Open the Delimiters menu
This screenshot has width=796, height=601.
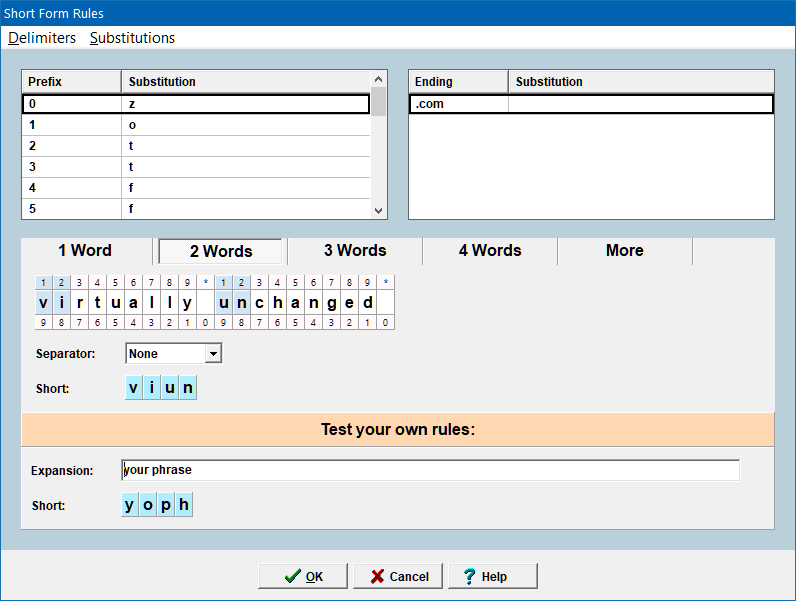click(42, 38)
